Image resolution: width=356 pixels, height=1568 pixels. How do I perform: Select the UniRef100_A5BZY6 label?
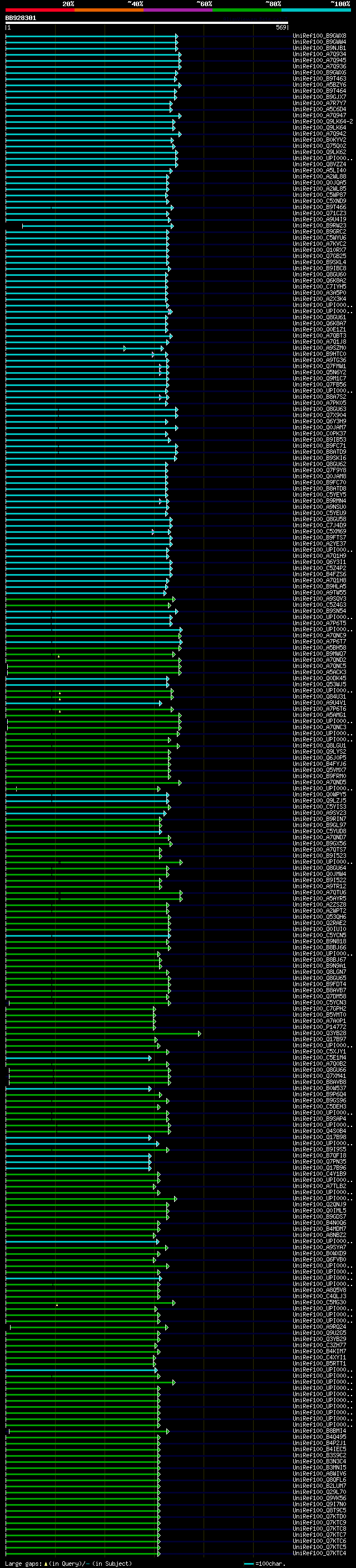pyautogui.click(x=319, y=85)
